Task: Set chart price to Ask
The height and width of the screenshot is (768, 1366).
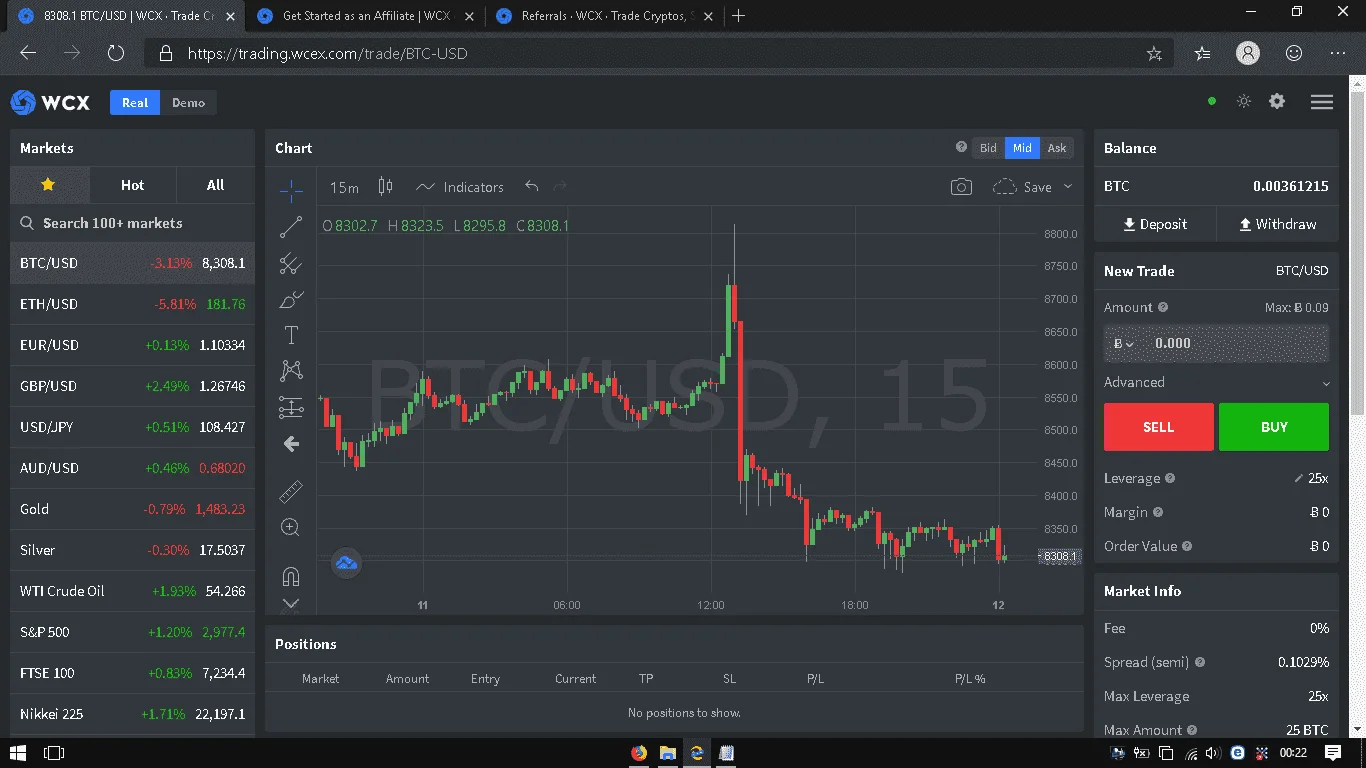Action: pos(1057,148)
